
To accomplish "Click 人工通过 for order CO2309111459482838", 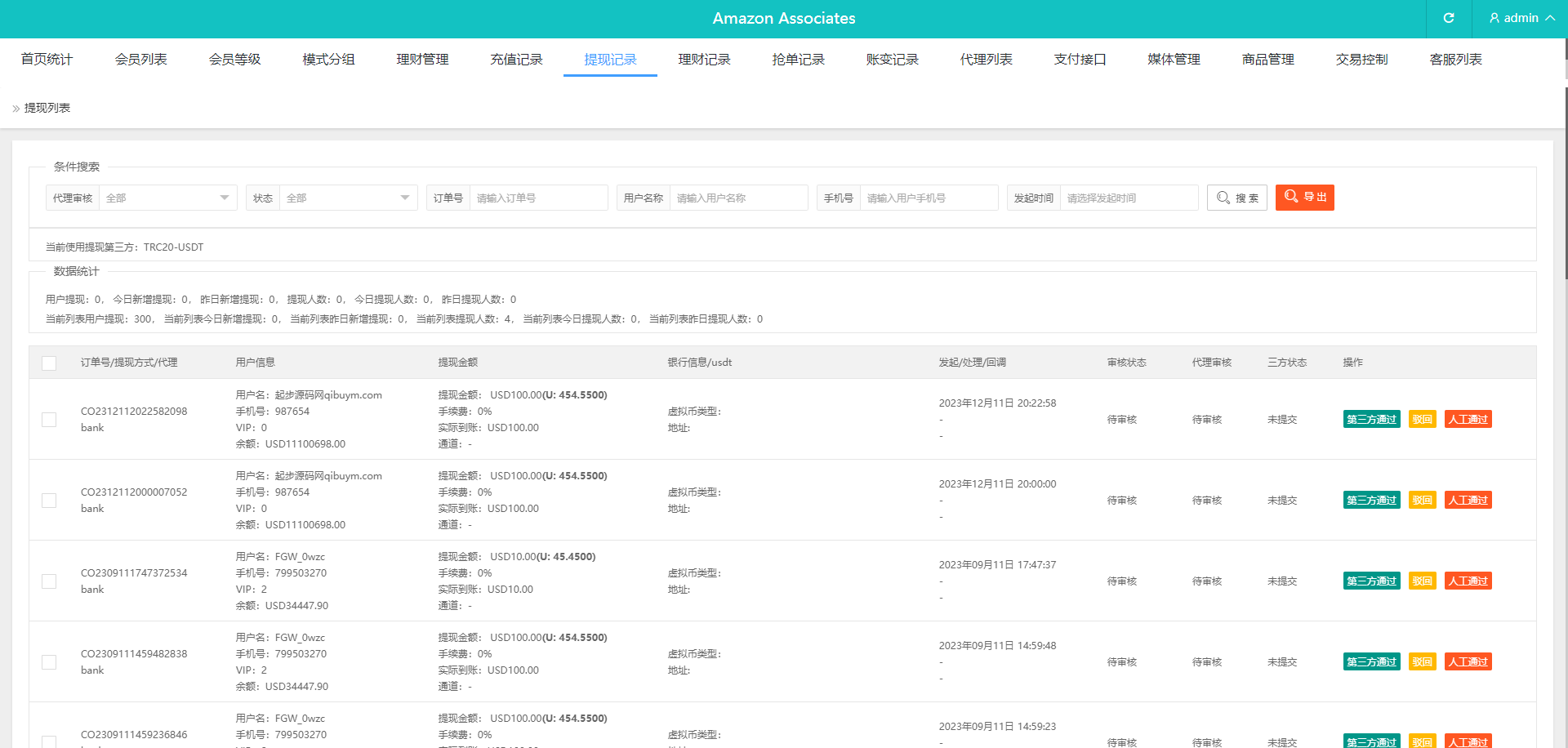I will 1468,662.
